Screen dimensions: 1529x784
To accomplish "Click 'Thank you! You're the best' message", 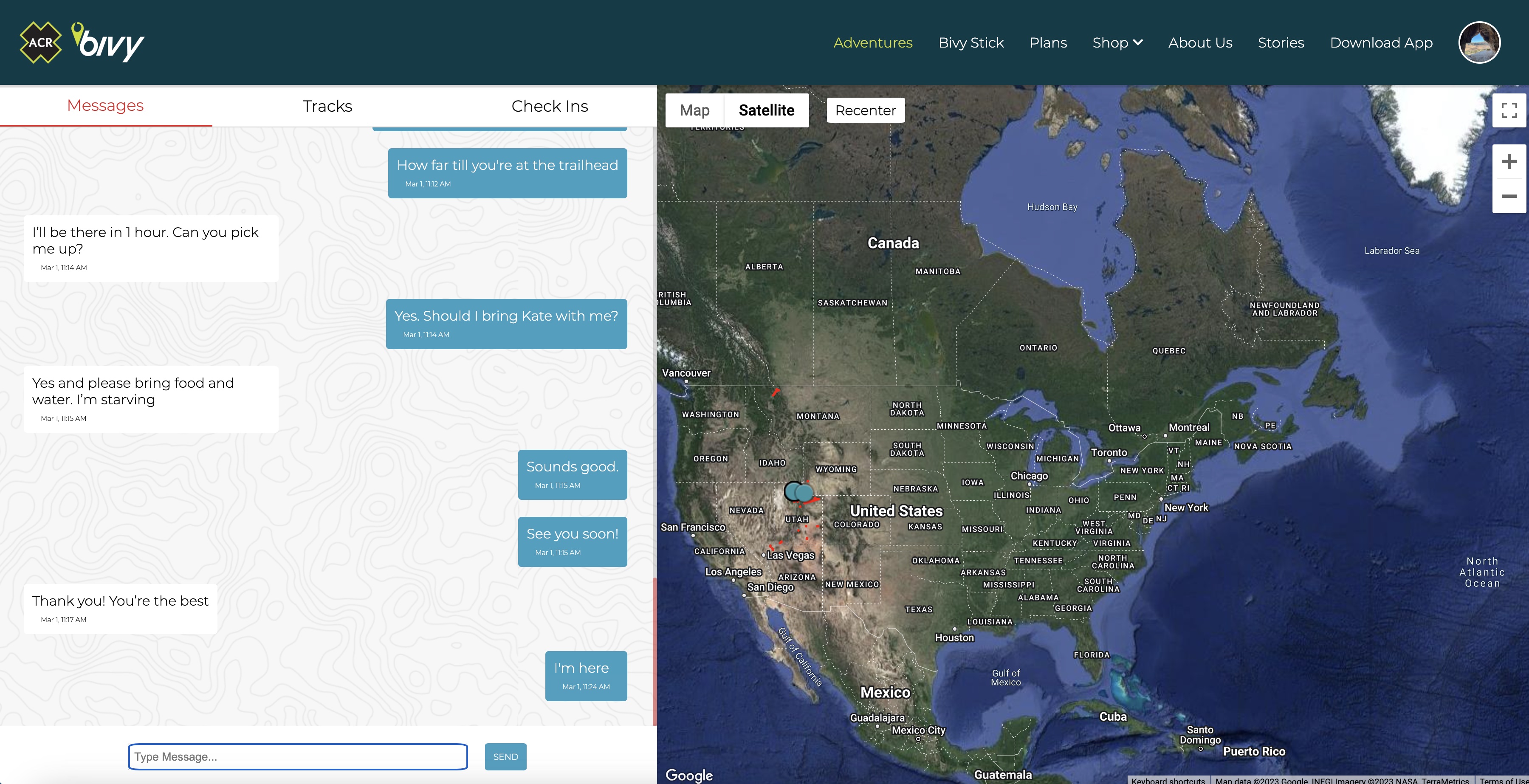I will click(x=121, y=609).
